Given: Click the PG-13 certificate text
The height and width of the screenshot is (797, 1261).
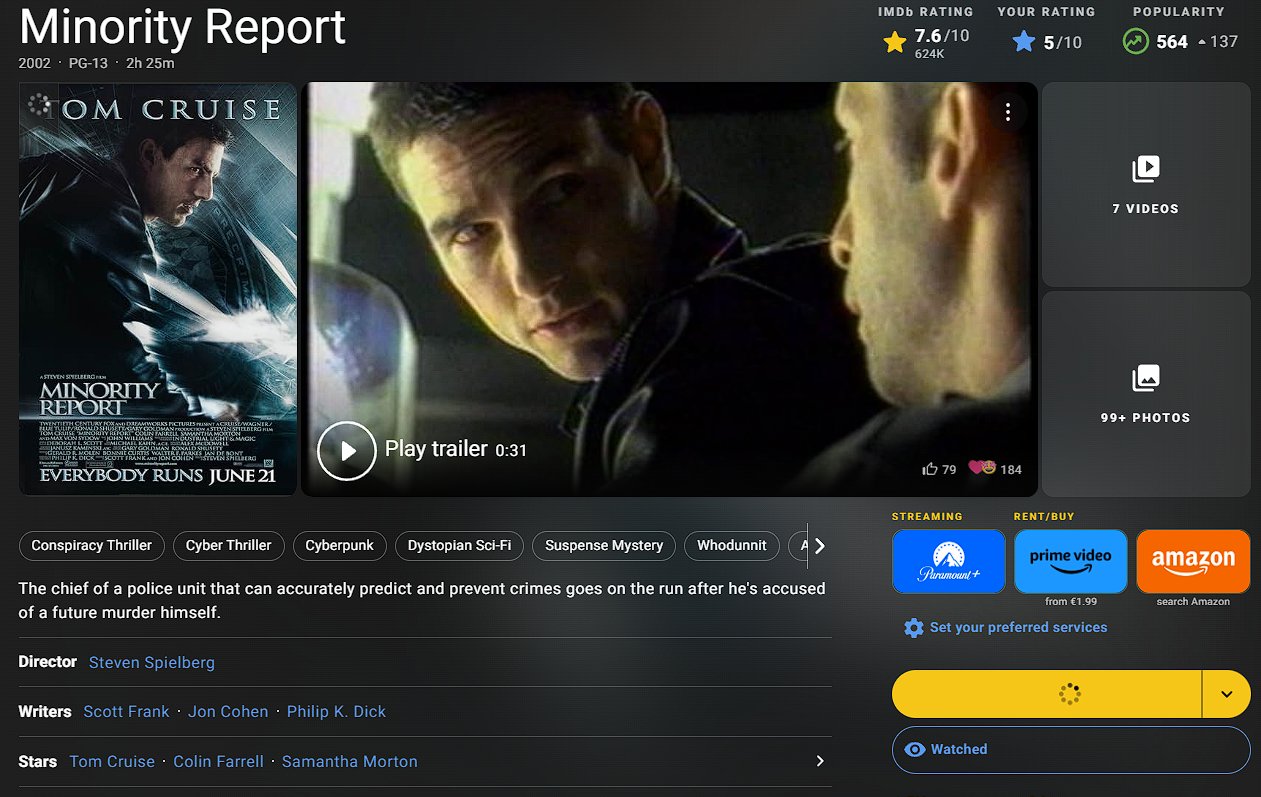Looking at the screenshot, I should [87, 63].
